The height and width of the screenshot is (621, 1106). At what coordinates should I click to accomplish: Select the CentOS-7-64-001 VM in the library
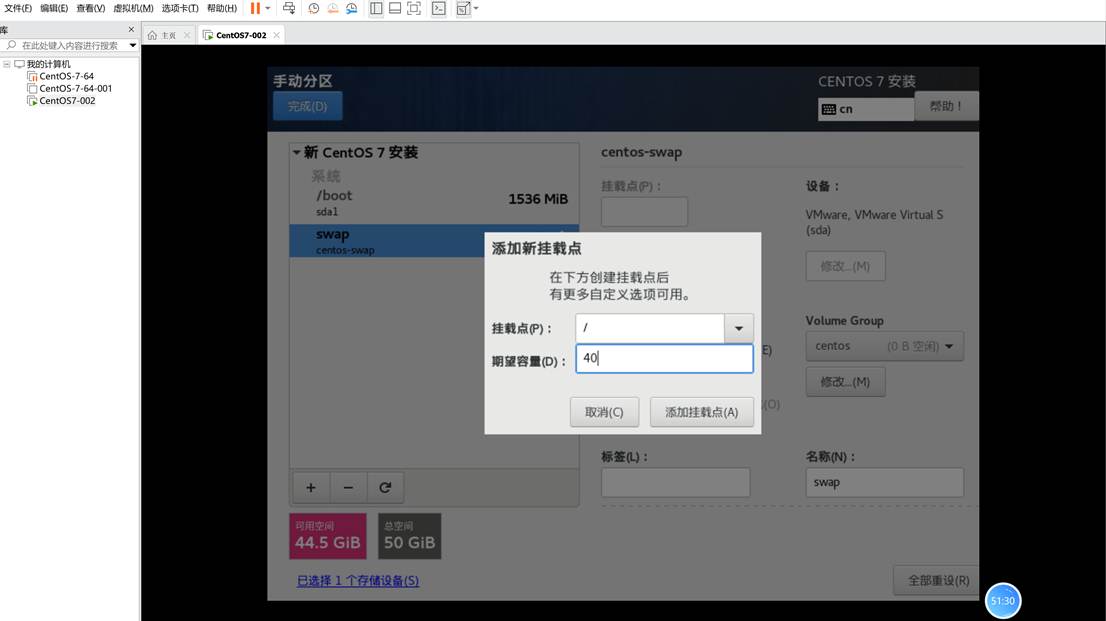[75, 88]
